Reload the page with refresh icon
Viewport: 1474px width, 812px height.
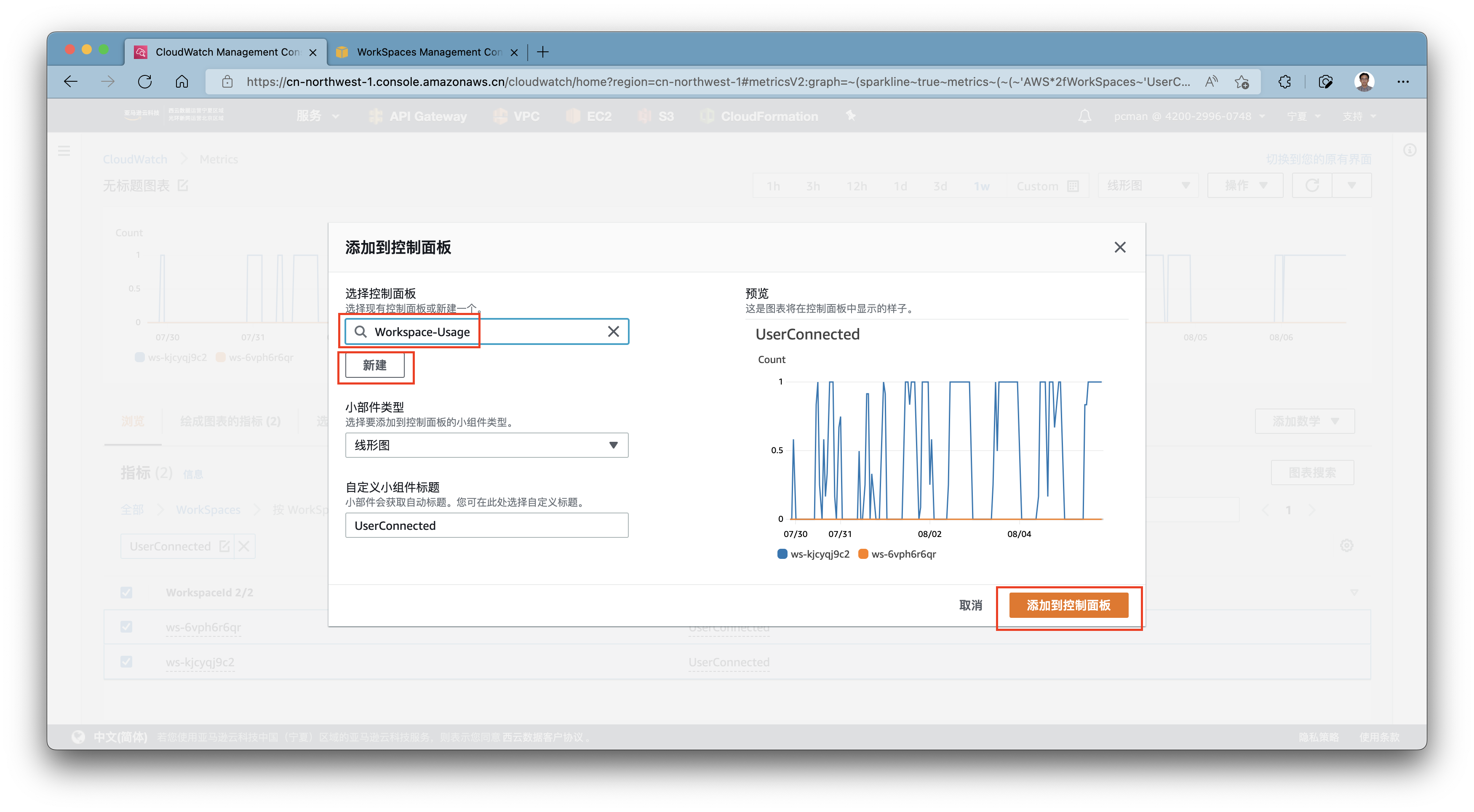[x=145, y=82]
